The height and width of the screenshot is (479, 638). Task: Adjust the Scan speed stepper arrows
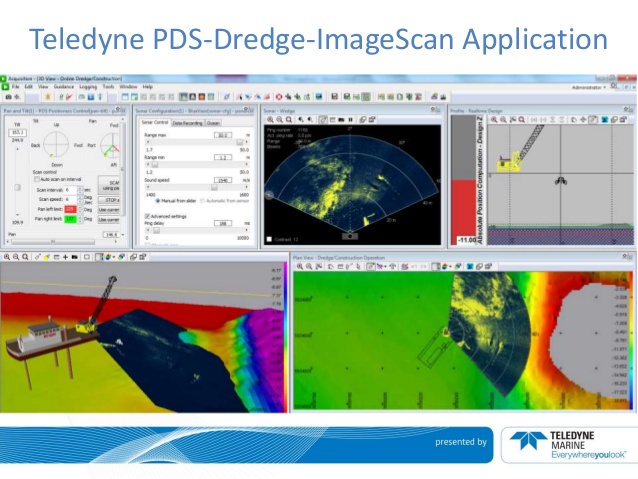(x=80, y=199)
